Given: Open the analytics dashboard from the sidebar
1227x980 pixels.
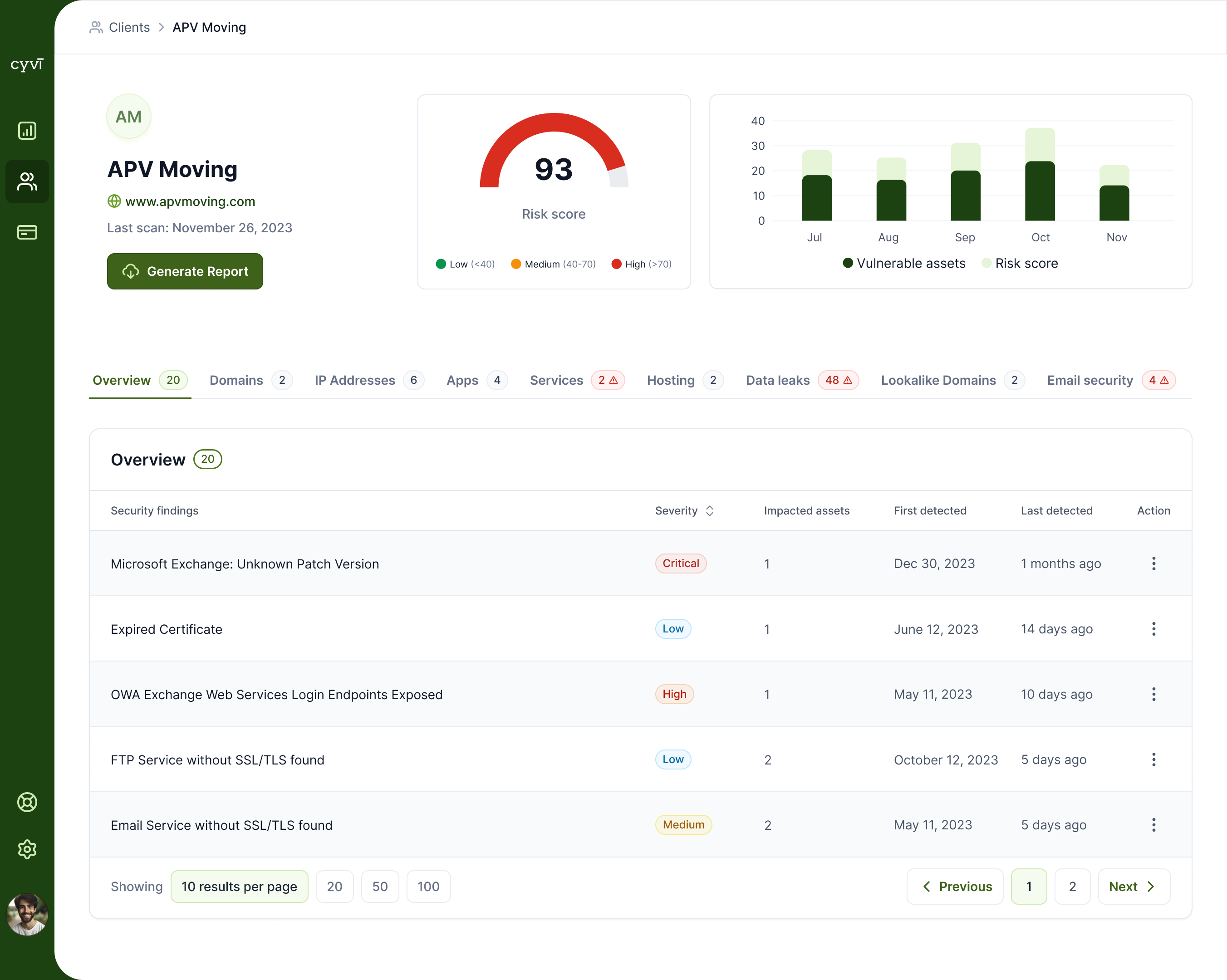Looking at the screenshot, I should click(27, 130).
